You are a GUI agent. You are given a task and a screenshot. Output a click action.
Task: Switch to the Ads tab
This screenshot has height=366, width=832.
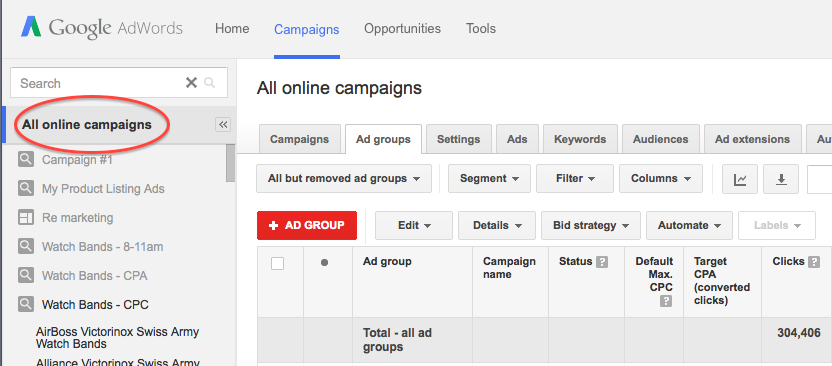pyautogui.click(x=517, y=140)
